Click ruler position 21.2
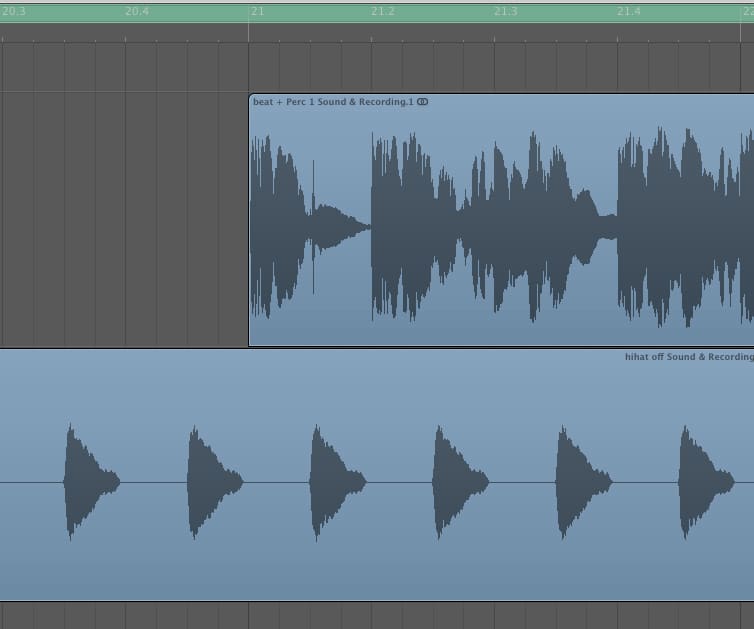The image size is (754, 629). click(x=383, y=11)
